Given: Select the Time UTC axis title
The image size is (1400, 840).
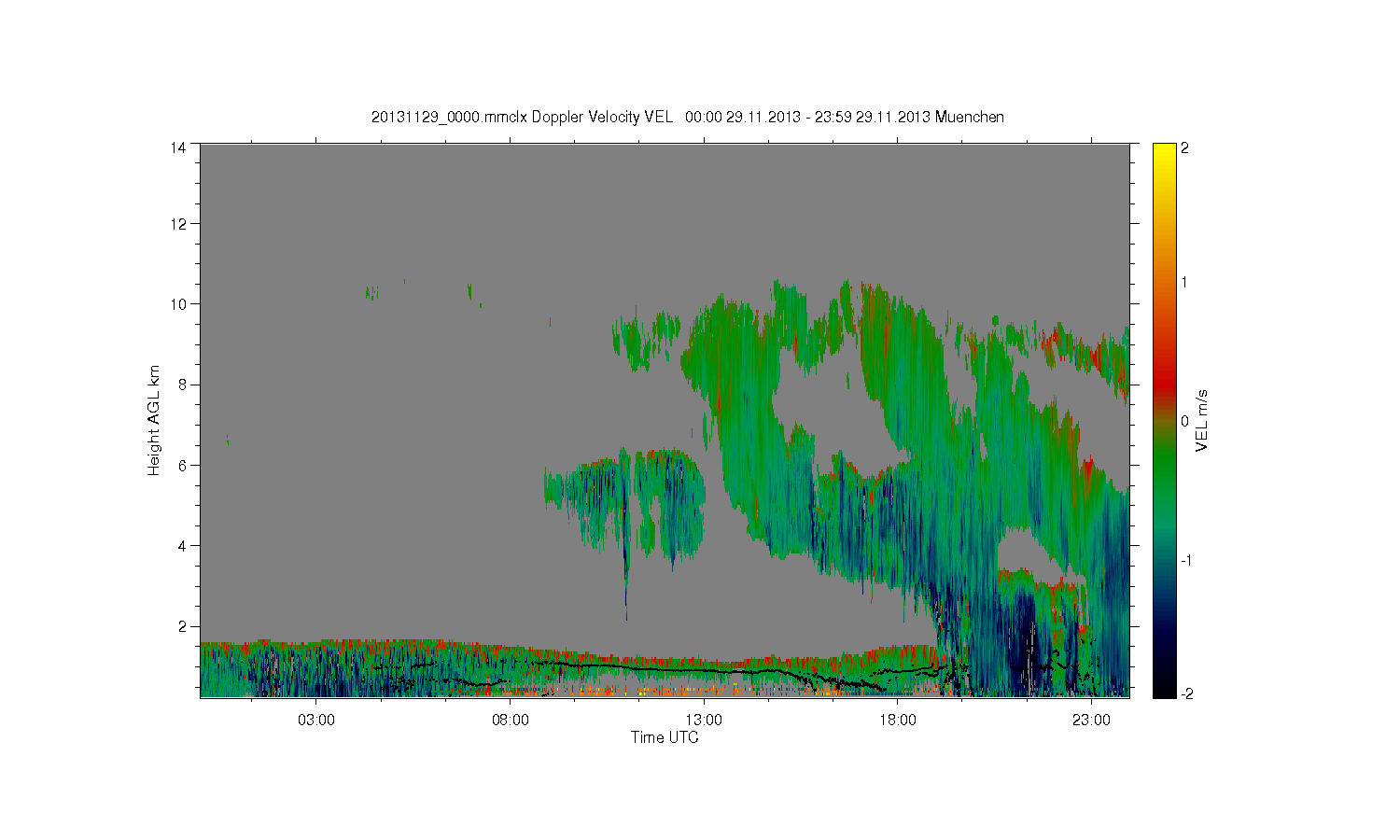Looking at the screenshot, I should [x=665, y=737].
